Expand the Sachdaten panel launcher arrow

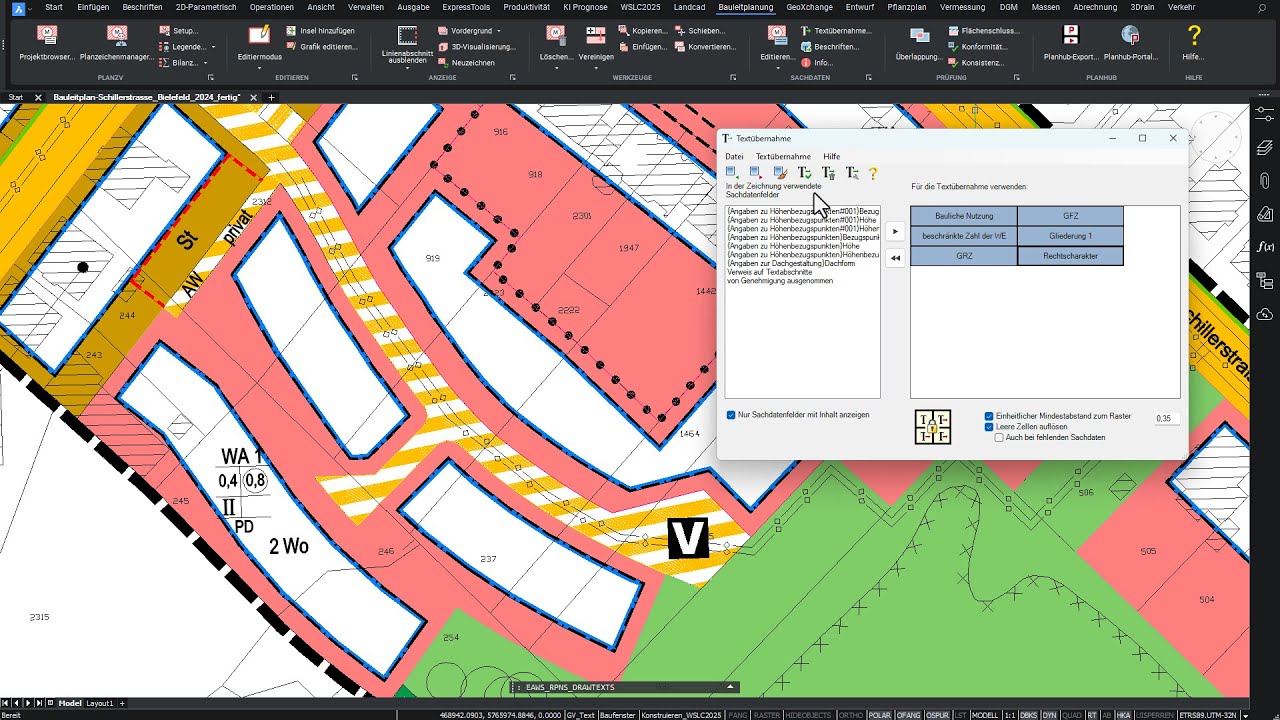point(868,77)
